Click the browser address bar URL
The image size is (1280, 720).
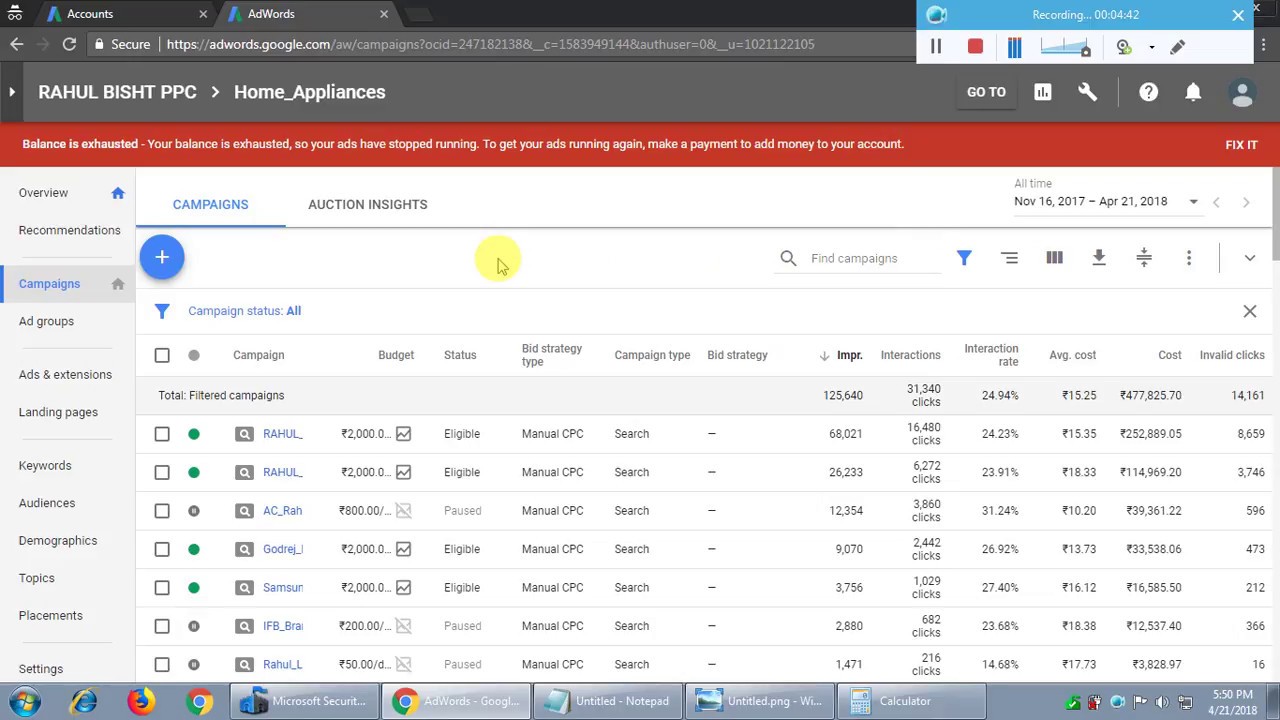click(490, 44)
